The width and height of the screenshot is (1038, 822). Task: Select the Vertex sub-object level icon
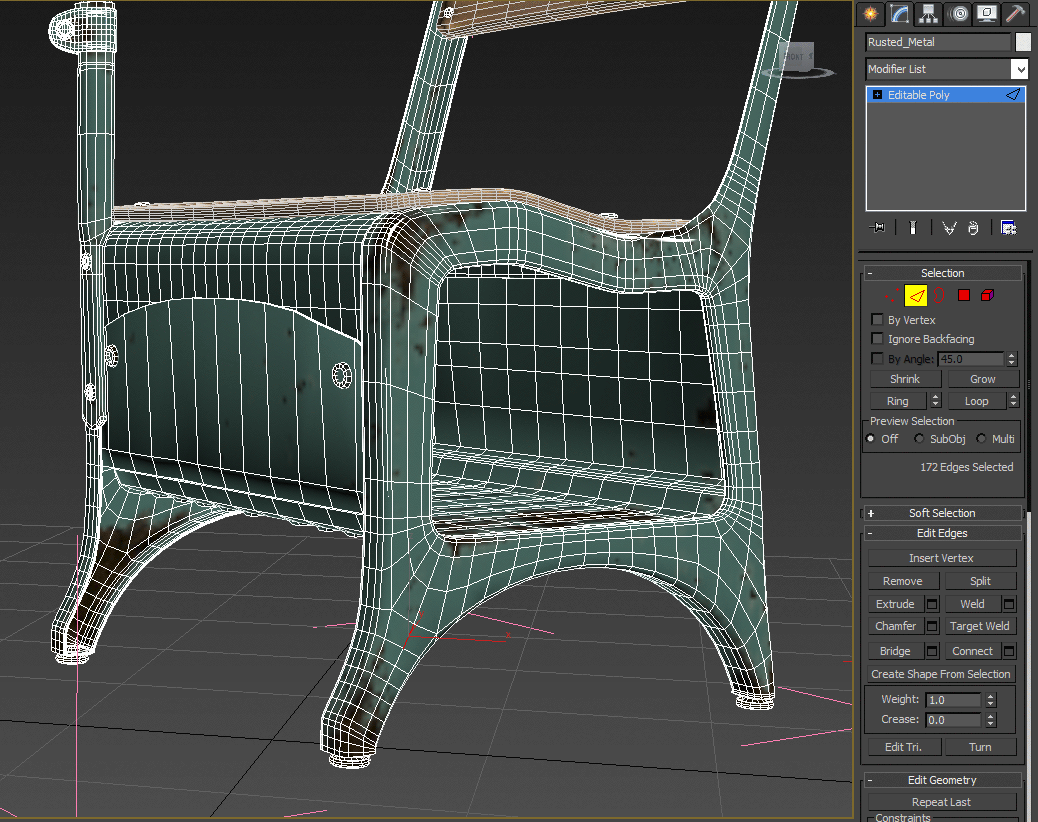pyautogui.click(x=892, y=295)
